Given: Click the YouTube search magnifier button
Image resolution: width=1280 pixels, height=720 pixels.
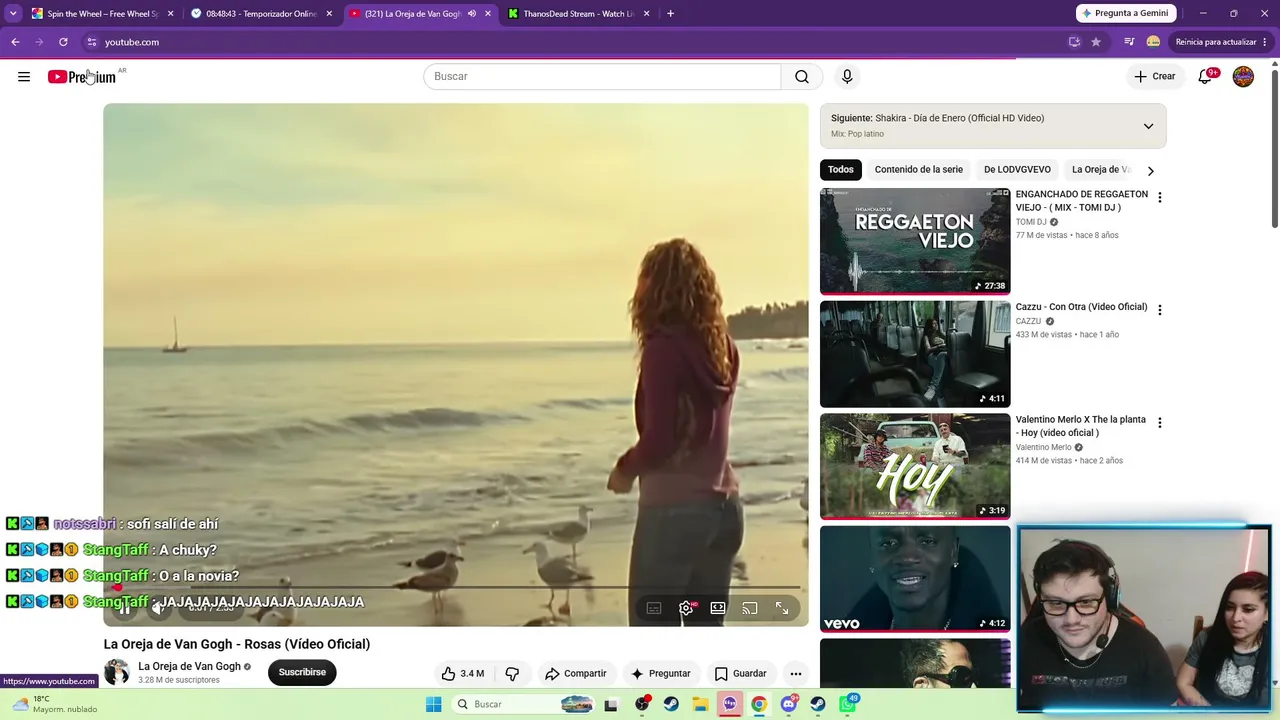Looking at the screenshot, I should (802, 77).
